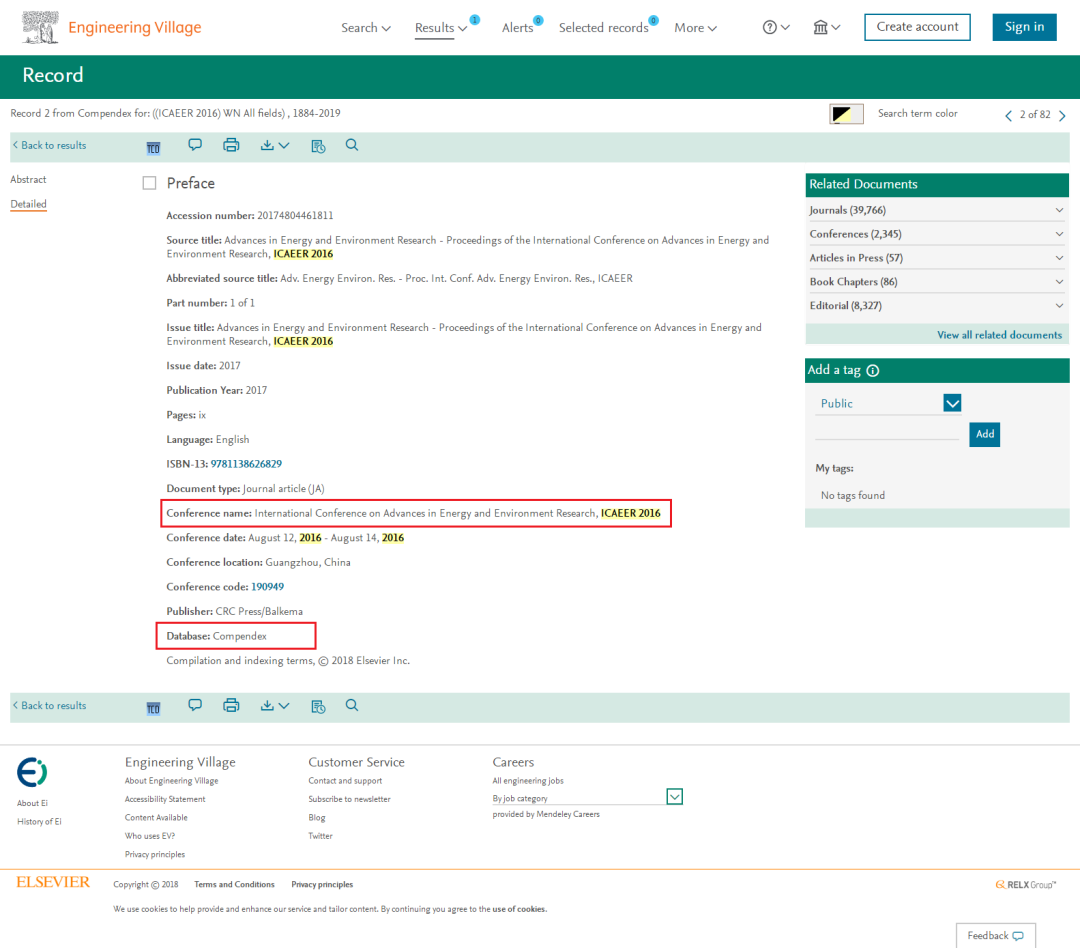Open ISBN-13 9781138626829 link
Viewport: 1080px width, 948px height.
click(x=246, y=464)
